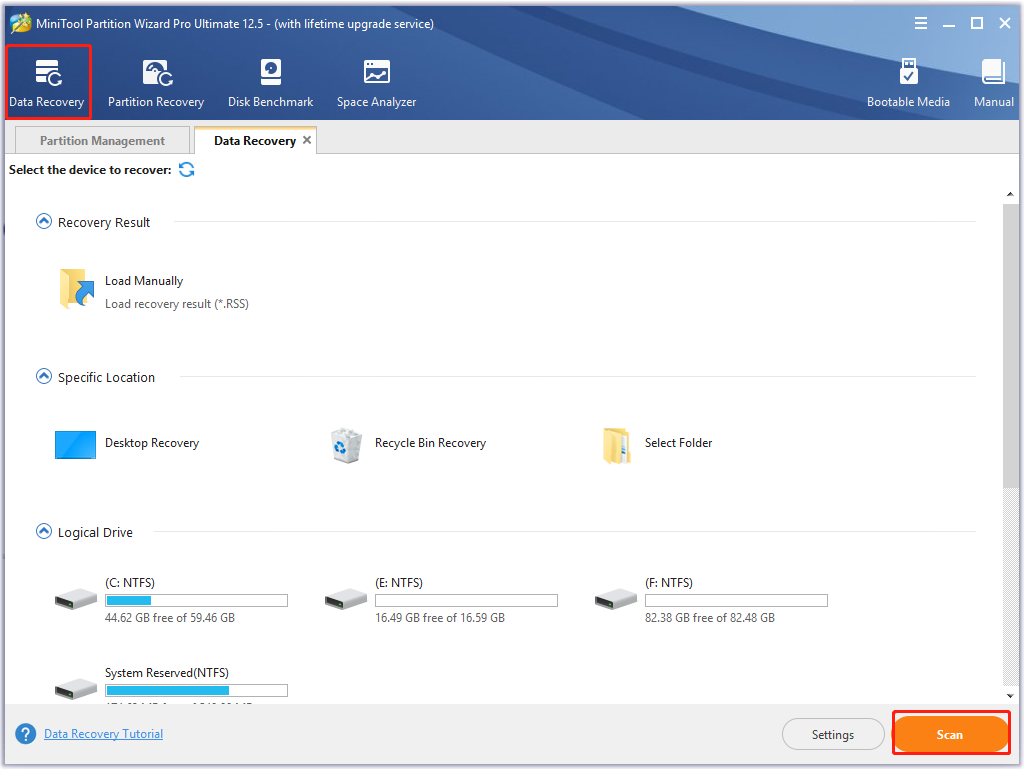1029x773 pixels.
Task: Select the Recycle Bin Recovery label
Action: coord(430,443)
